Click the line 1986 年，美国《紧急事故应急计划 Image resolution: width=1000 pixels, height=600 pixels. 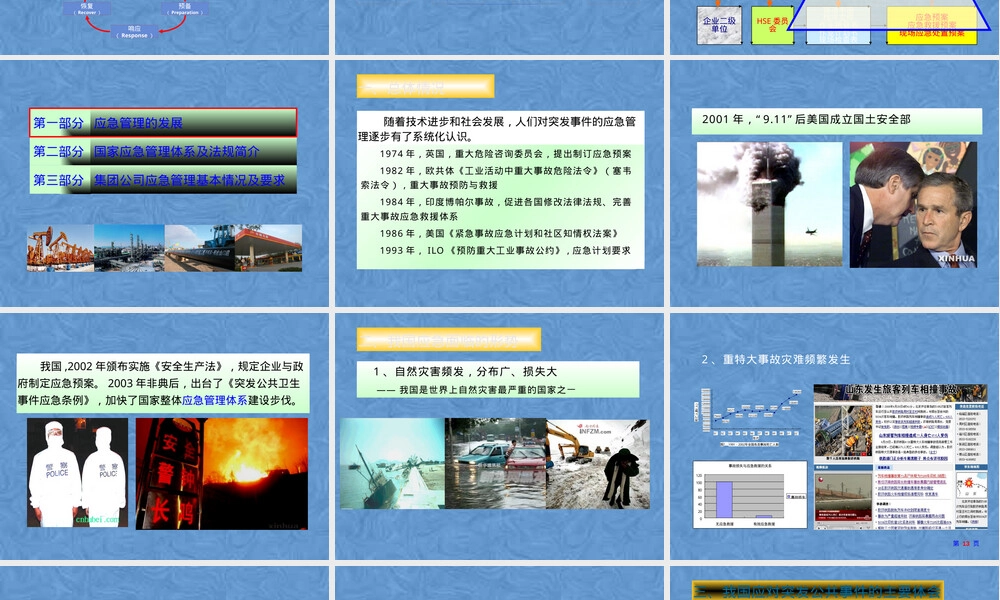(x=499, y=233)
